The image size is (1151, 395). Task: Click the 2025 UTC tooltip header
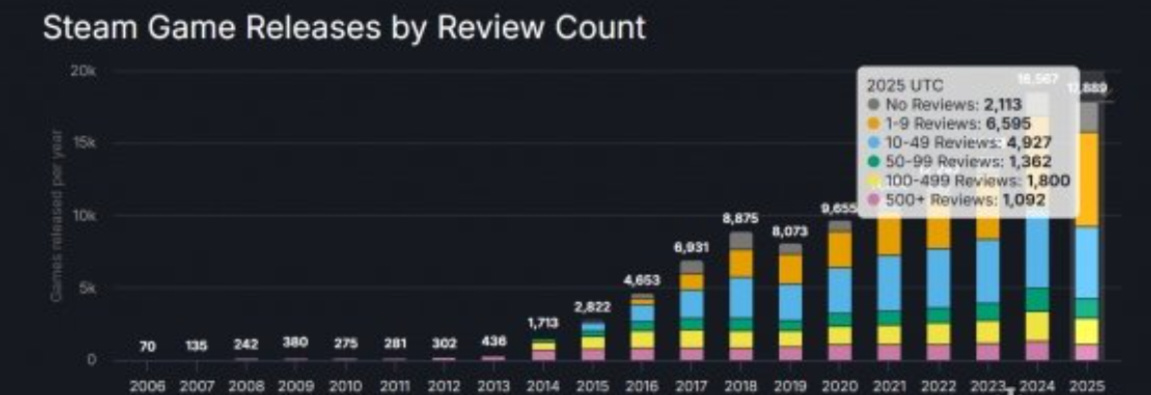click(x=905, y=85)
